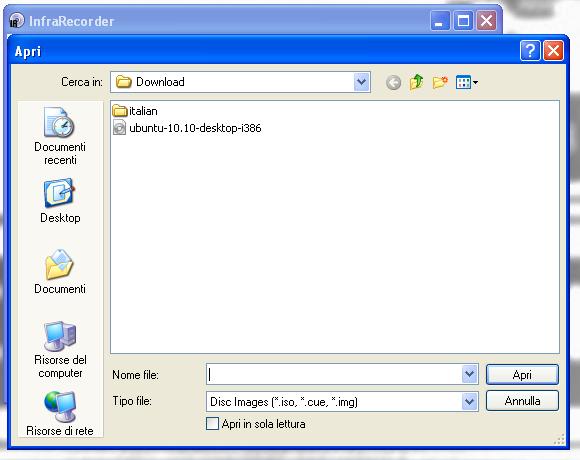Click the InfraRecorder title bar app icon

[x=16, y=21]
